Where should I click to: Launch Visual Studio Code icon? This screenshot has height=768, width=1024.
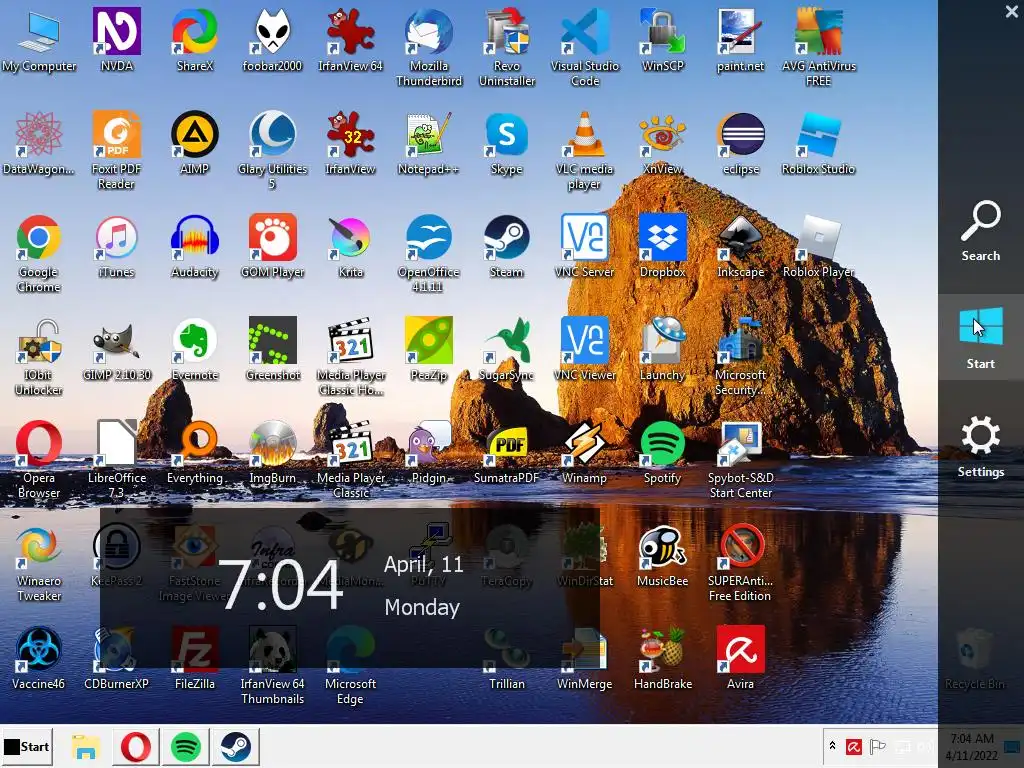[x=584, y=47]
